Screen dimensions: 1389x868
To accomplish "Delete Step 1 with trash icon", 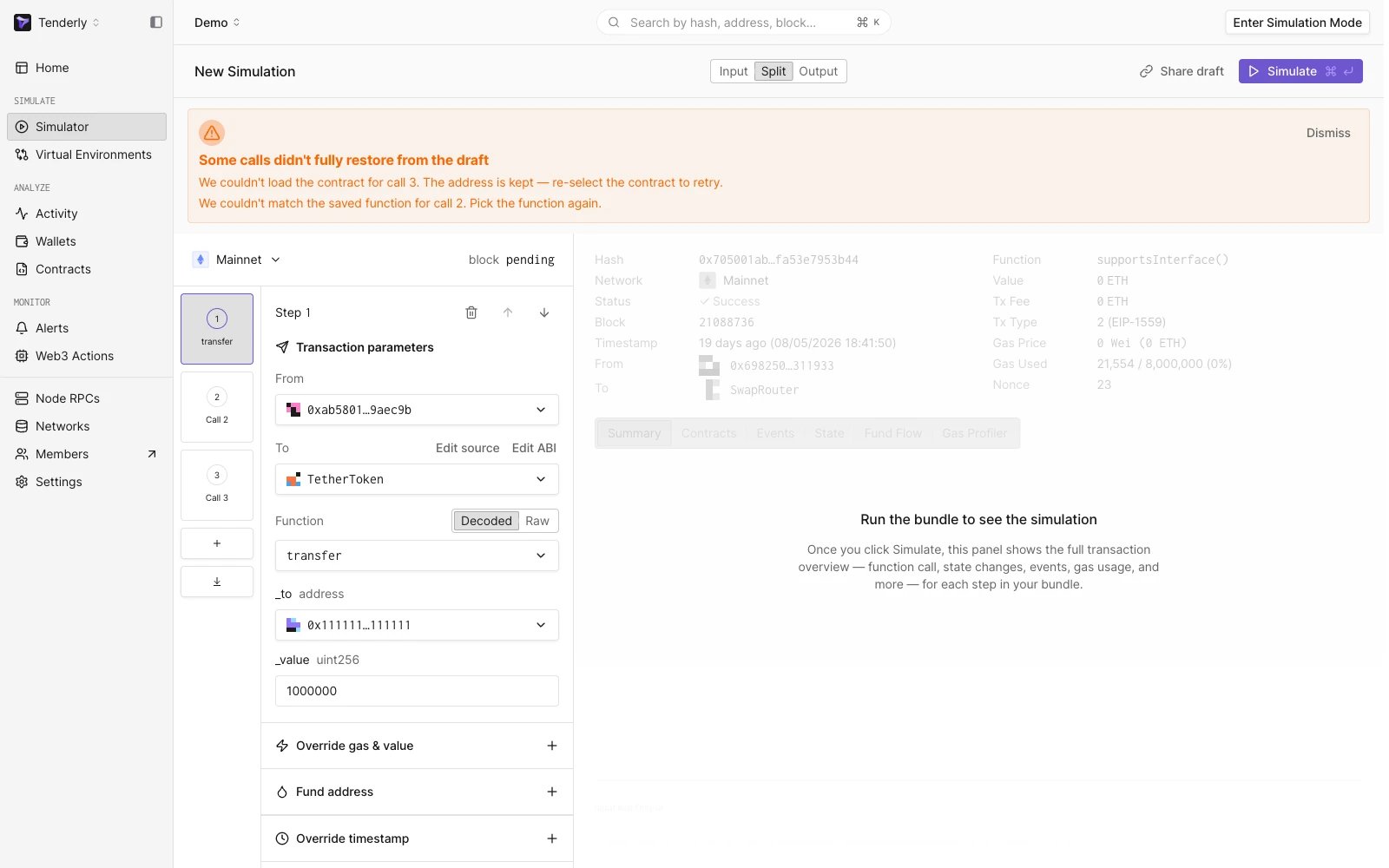I will (x=471, y=312).
